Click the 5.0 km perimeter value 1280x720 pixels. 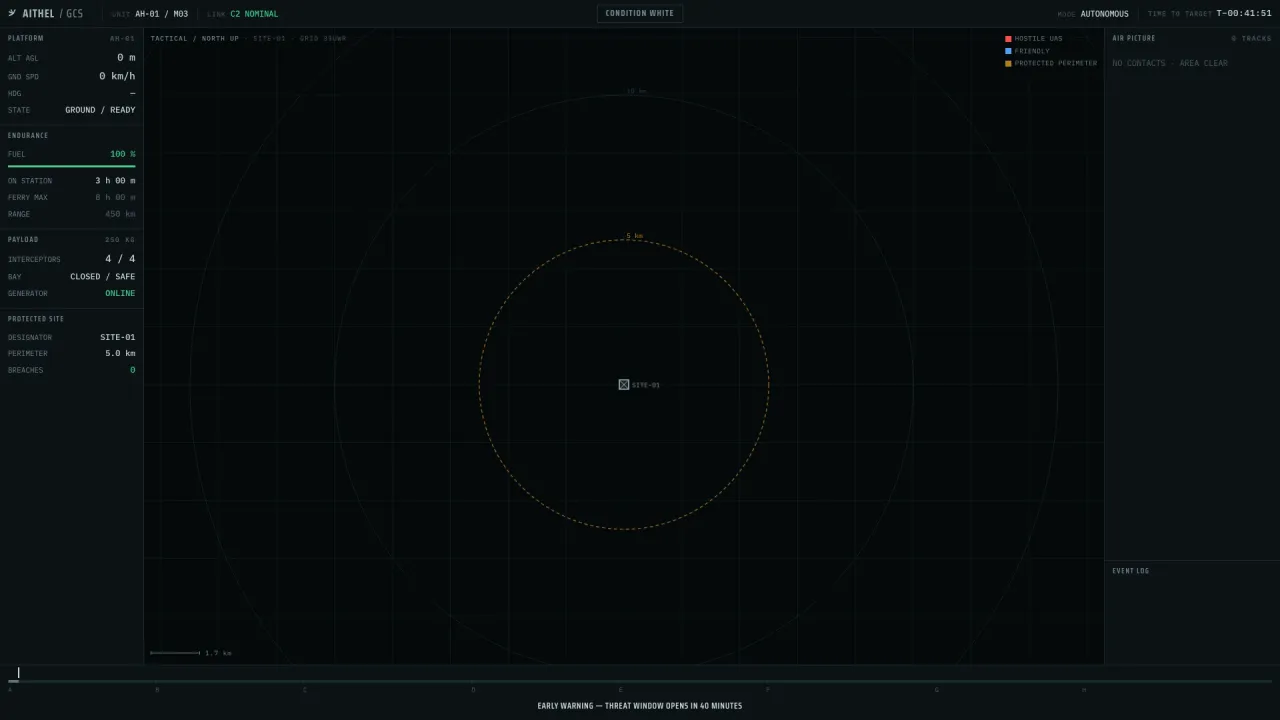[120, 353]
